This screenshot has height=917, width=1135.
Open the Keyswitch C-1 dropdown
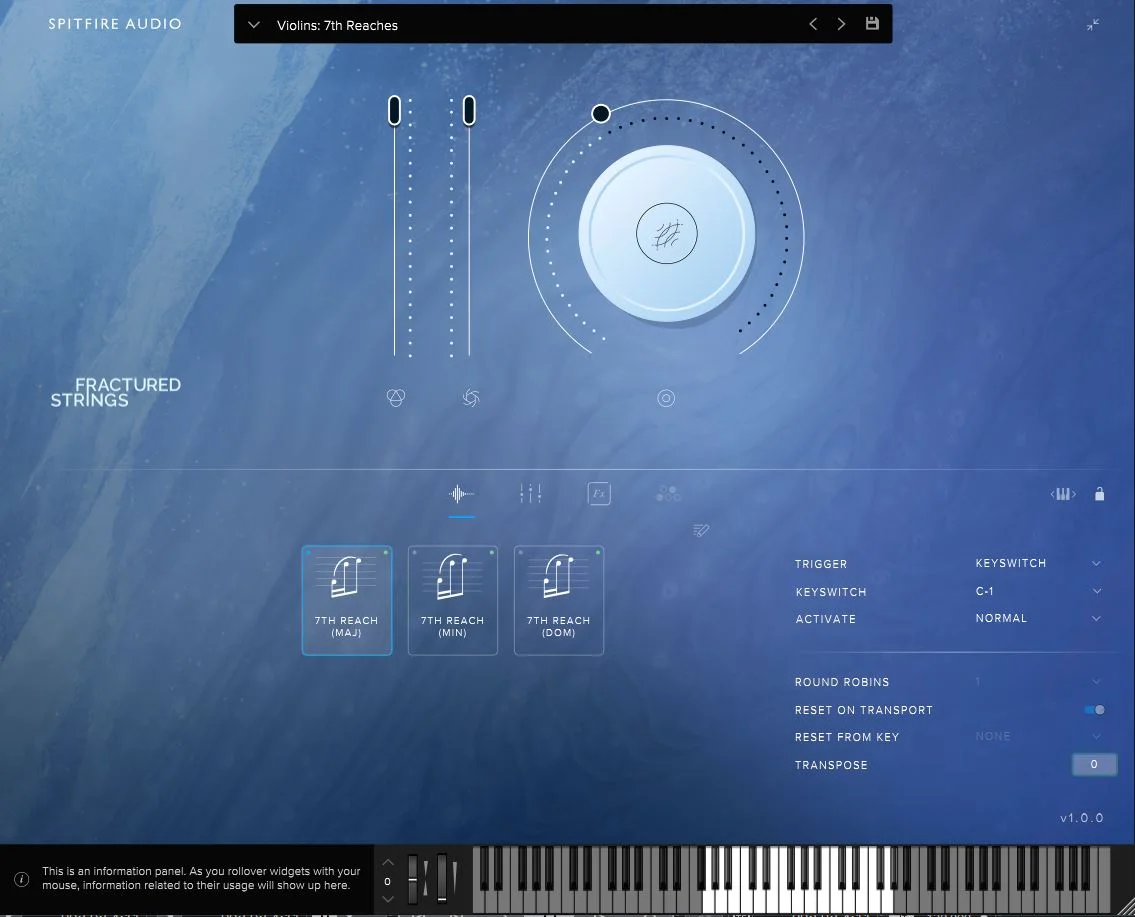[1038, 591]
